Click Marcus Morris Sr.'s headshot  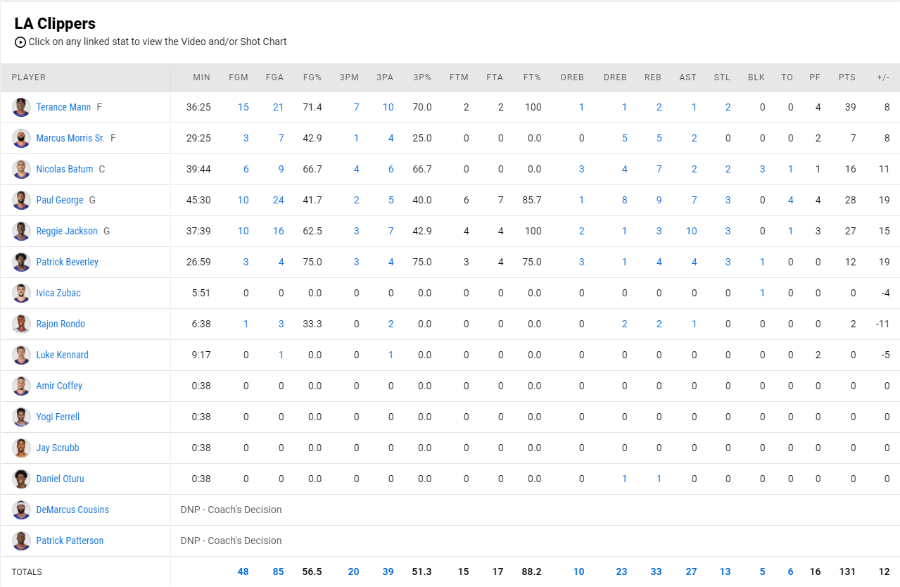(21, 138)
